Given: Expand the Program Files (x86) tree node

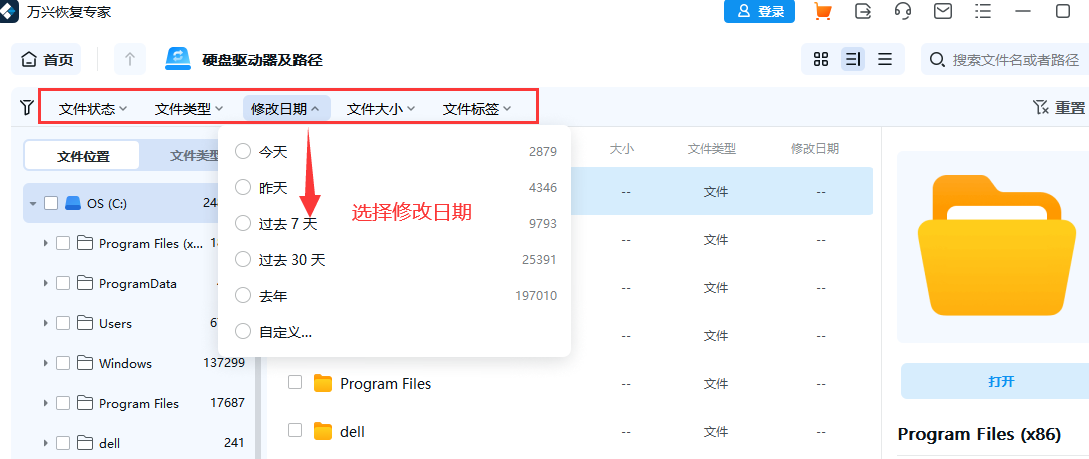Looking at the screenshot, I should click(x=46, y=244).
